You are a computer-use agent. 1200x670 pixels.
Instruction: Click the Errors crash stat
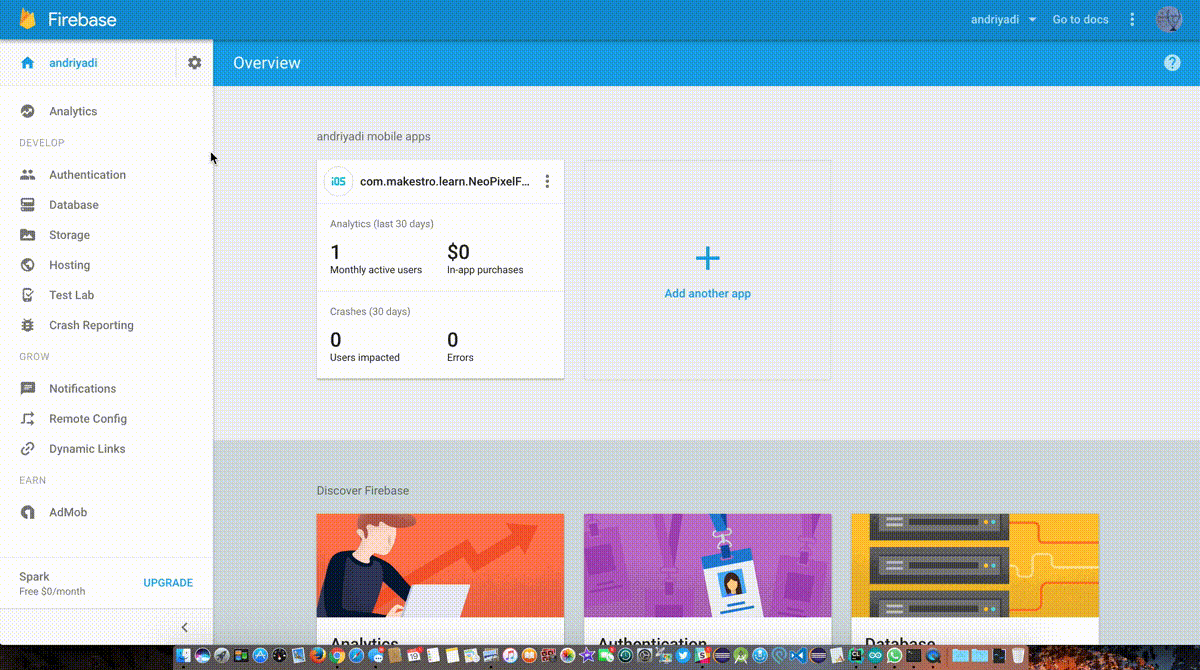click(460, 347)
